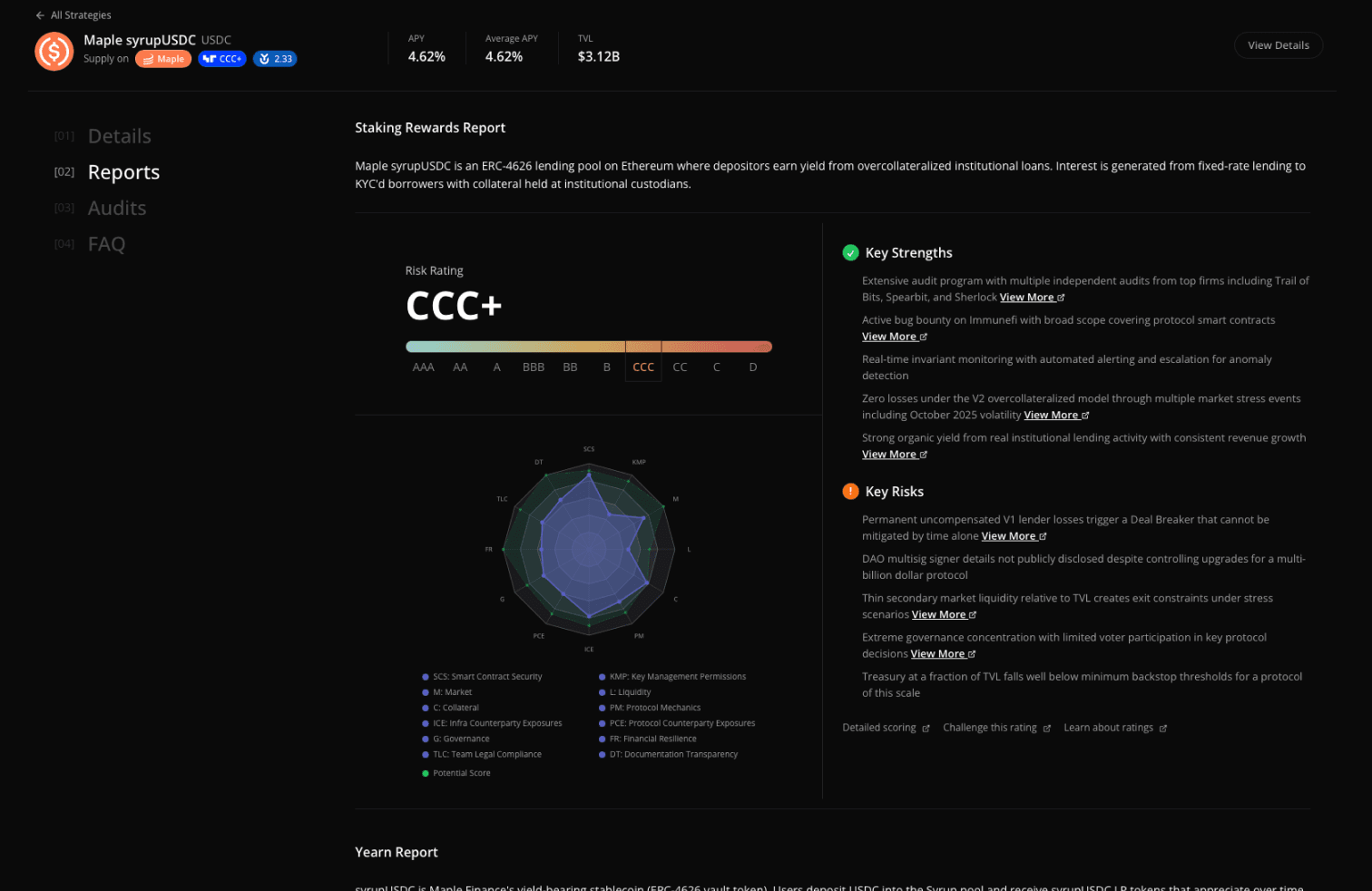The width and height of the screenshot is (1372, 891).
Task: Click the AAA grade on rating scale
Action: pyautogui.click(x=424, y=367)
